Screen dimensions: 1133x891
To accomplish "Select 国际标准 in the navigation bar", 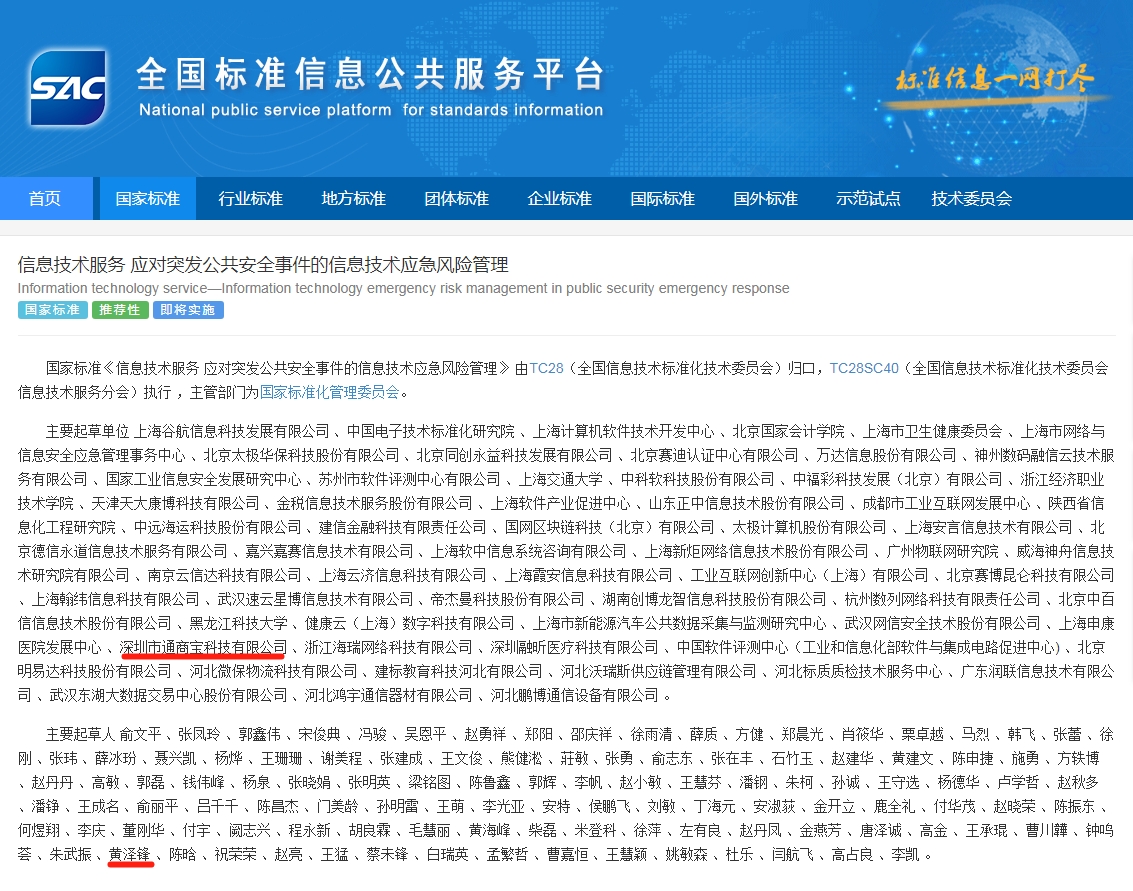I will [662, 199].
